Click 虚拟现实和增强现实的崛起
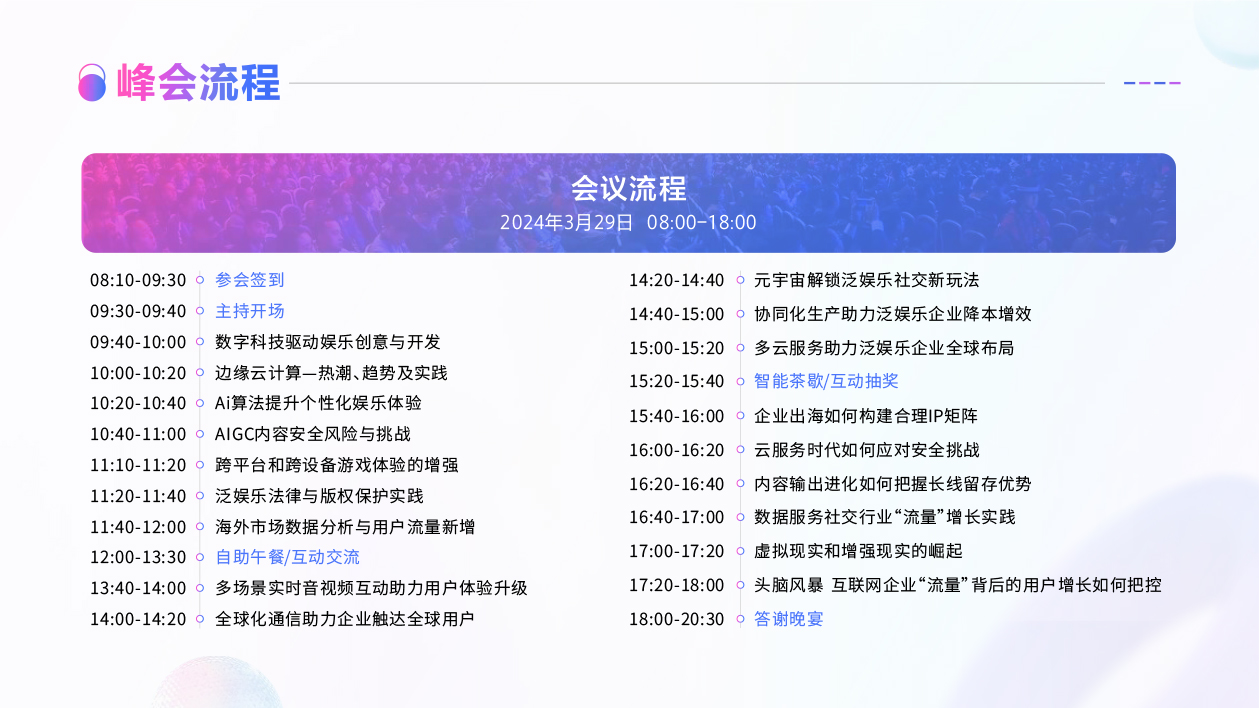 [858, 551]
